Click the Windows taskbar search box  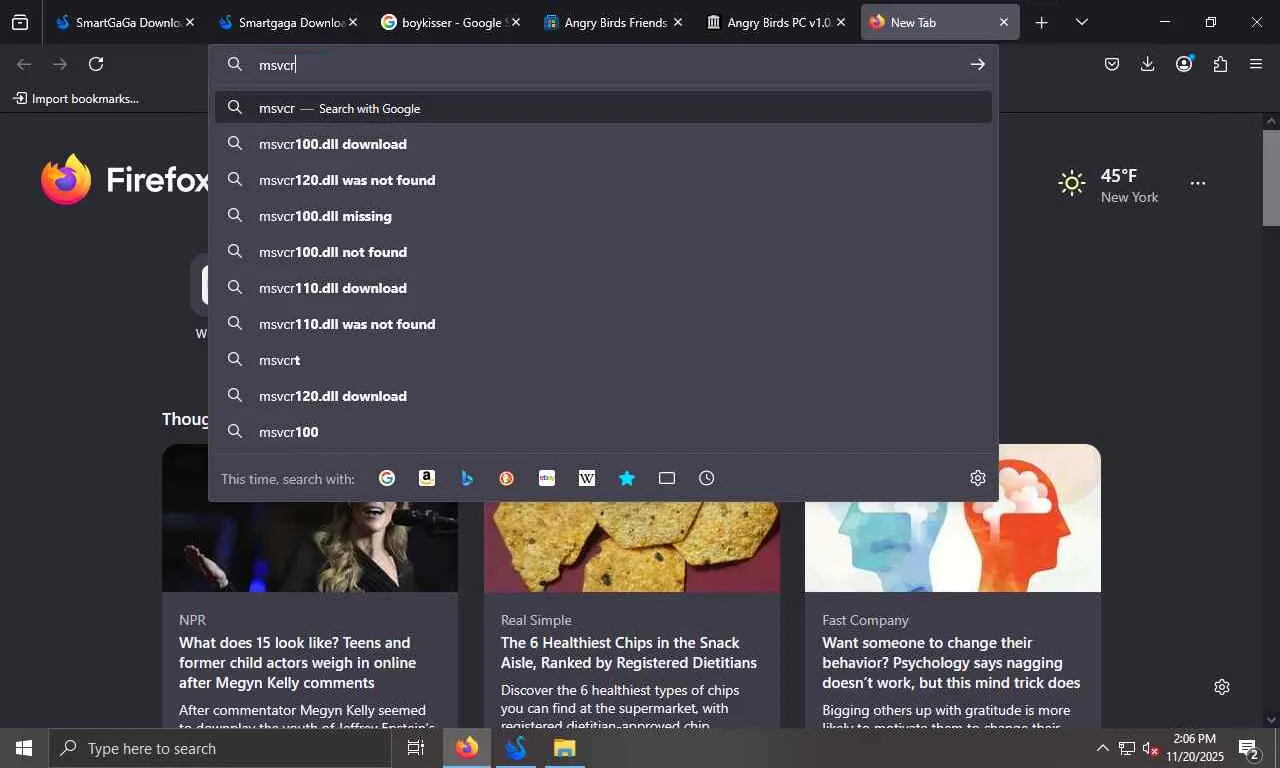click(x=220, y=748)
